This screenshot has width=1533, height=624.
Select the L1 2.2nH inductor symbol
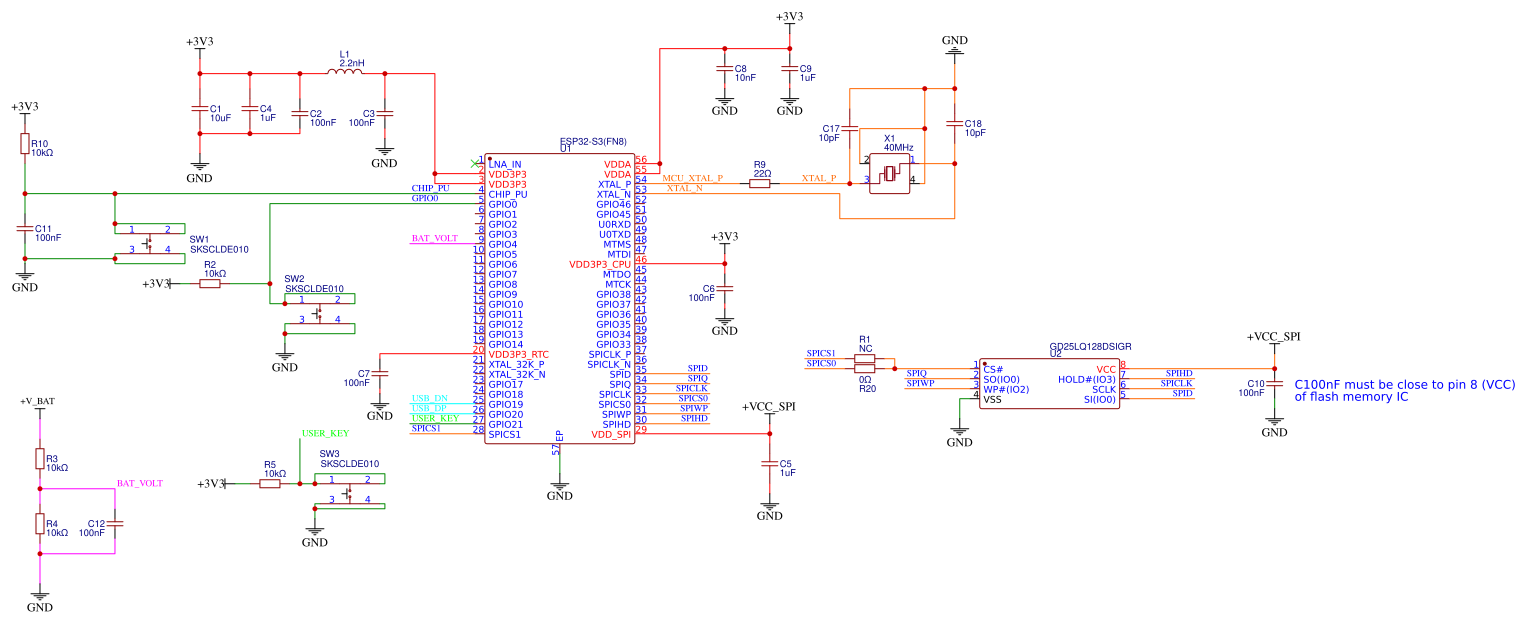tap(345, 72)
